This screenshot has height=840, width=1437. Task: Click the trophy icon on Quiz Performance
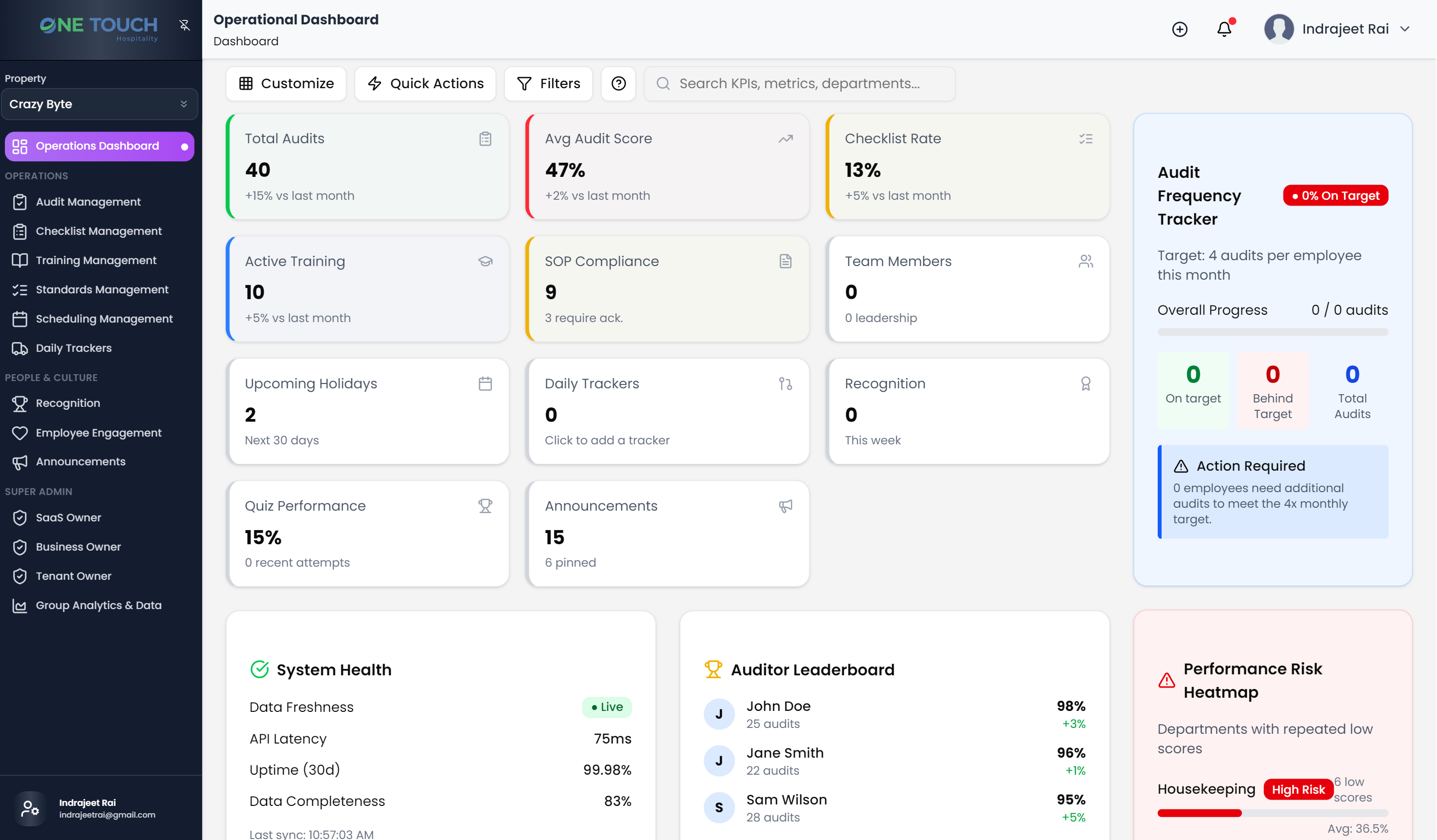pyautogui.click(x=485, y=506)
